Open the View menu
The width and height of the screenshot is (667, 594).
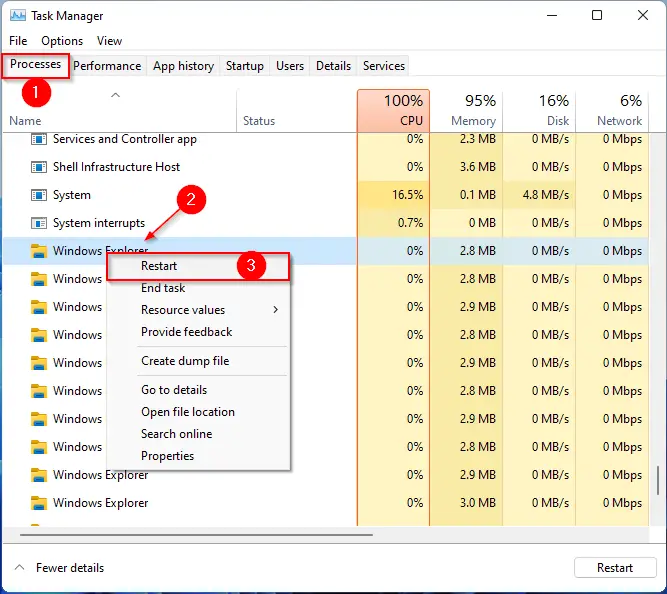click(109, 41)
